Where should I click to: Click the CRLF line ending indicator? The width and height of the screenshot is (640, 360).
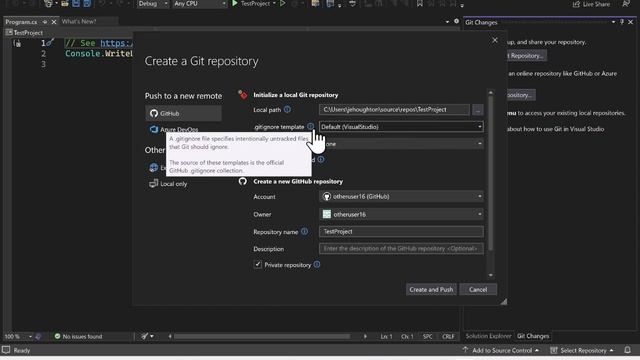point(448,336)
